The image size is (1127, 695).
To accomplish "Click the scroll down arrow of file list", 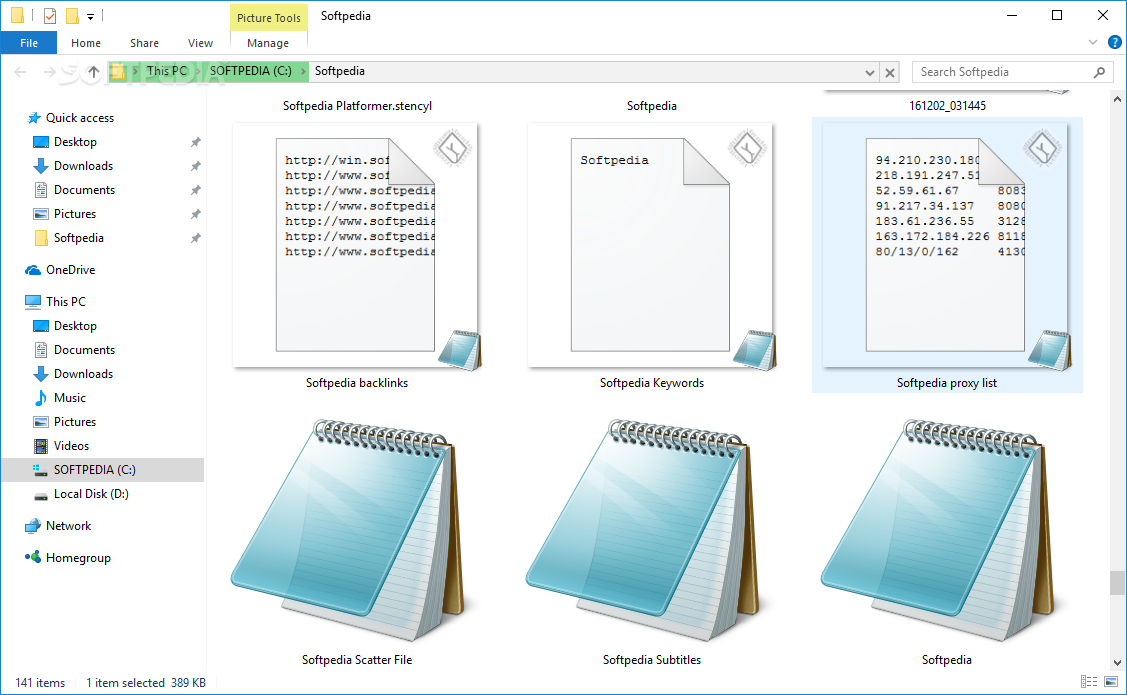I will (1117, 663).
